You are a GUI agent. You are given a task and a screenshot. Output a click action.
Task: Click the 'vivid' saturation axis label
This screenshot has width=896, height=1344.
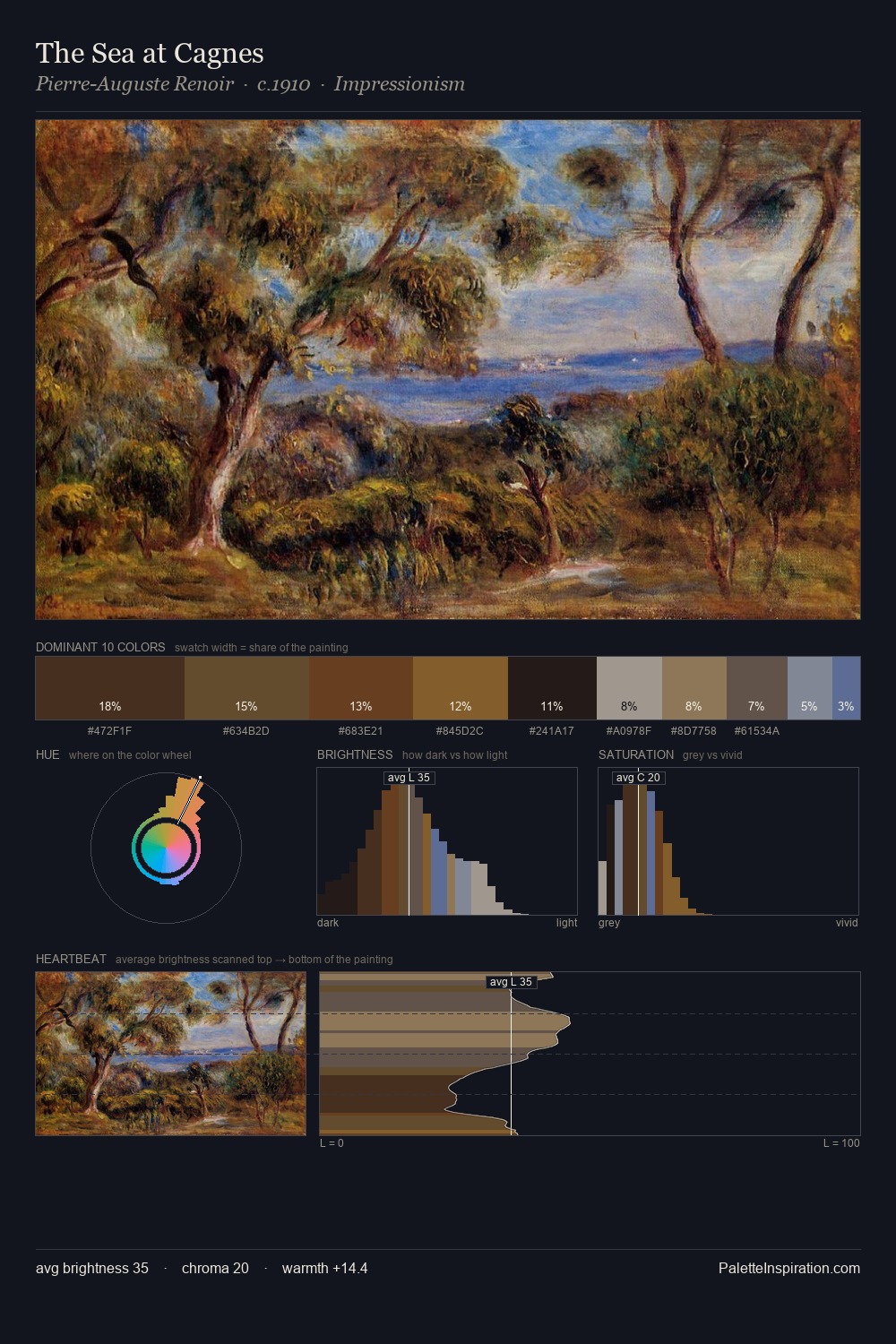[847, 923]
